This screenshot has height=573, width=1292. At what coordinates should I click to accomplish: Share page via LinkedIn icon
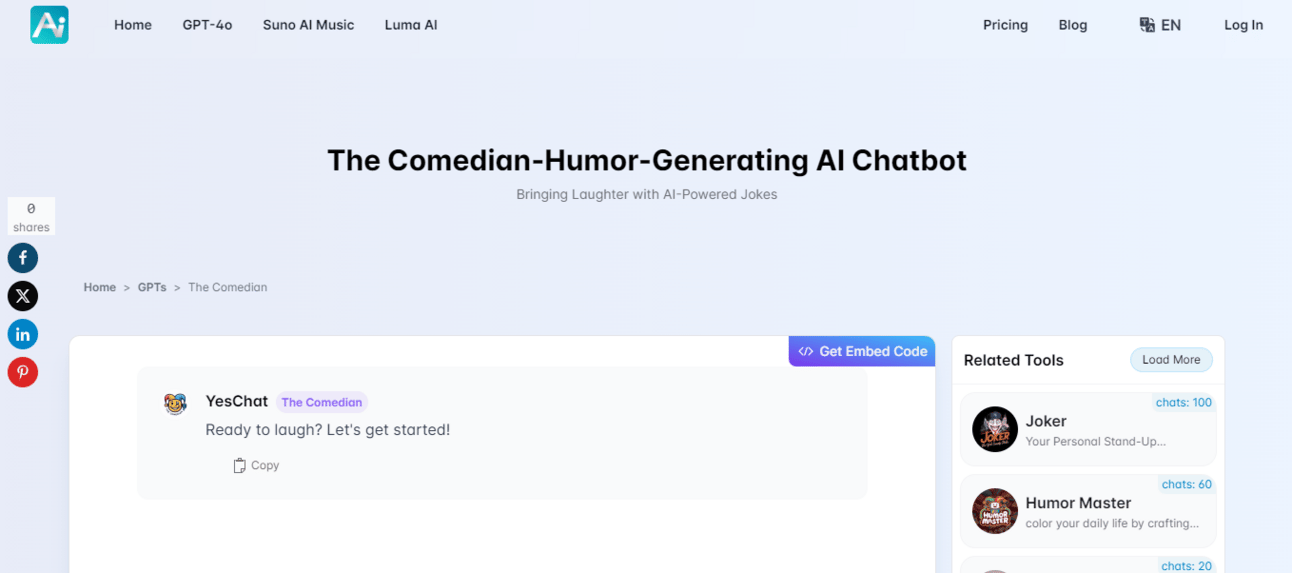[x=23, y=334]
